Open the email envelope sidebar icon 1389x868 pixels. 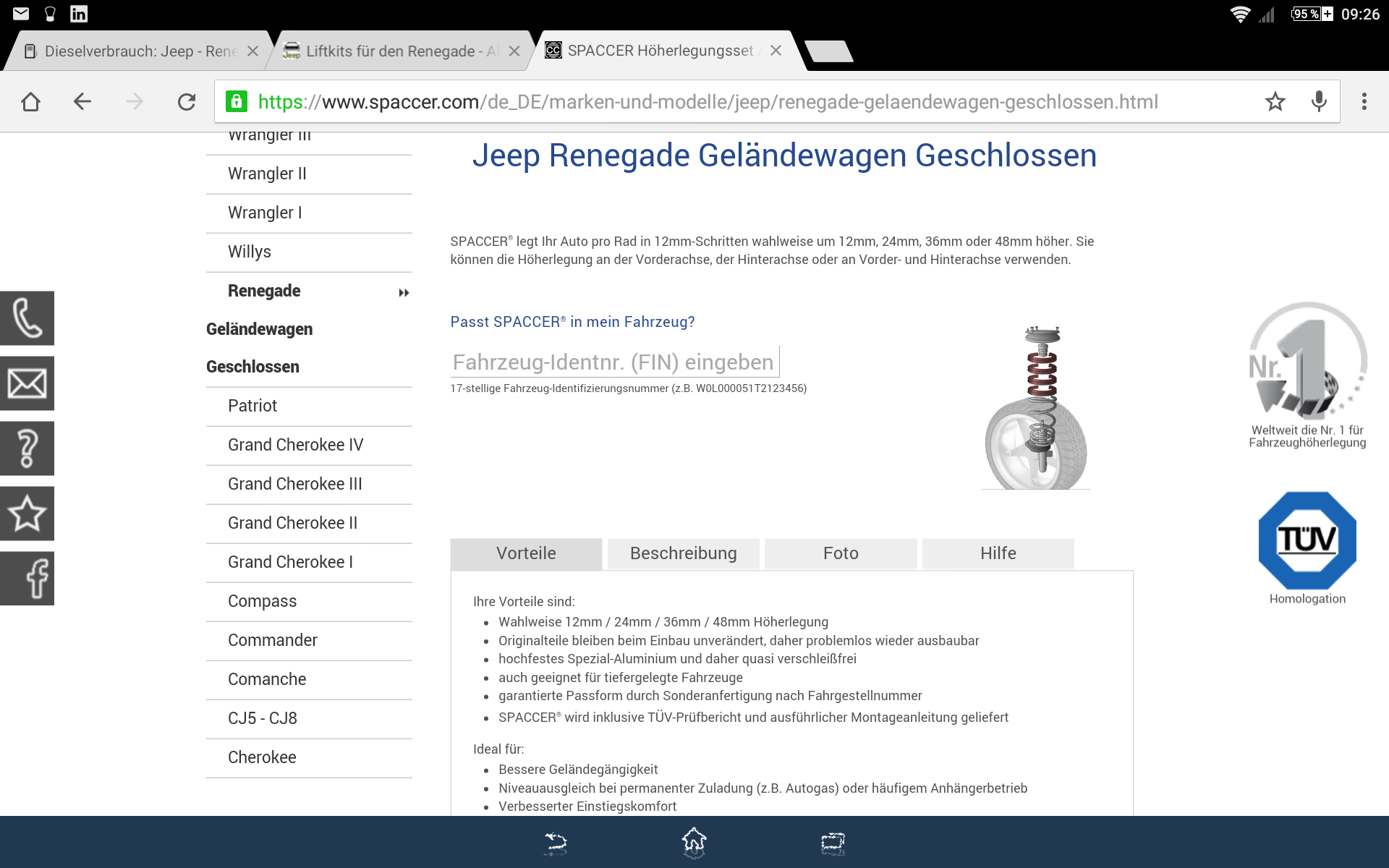(x=27, y=383)
